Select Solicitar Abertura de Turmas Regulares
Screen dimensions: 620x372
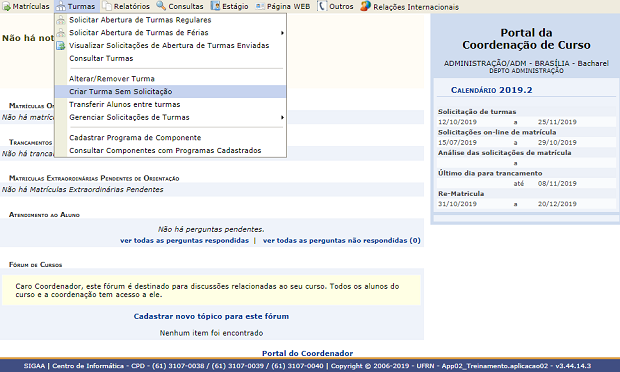[x=140, y=20]
